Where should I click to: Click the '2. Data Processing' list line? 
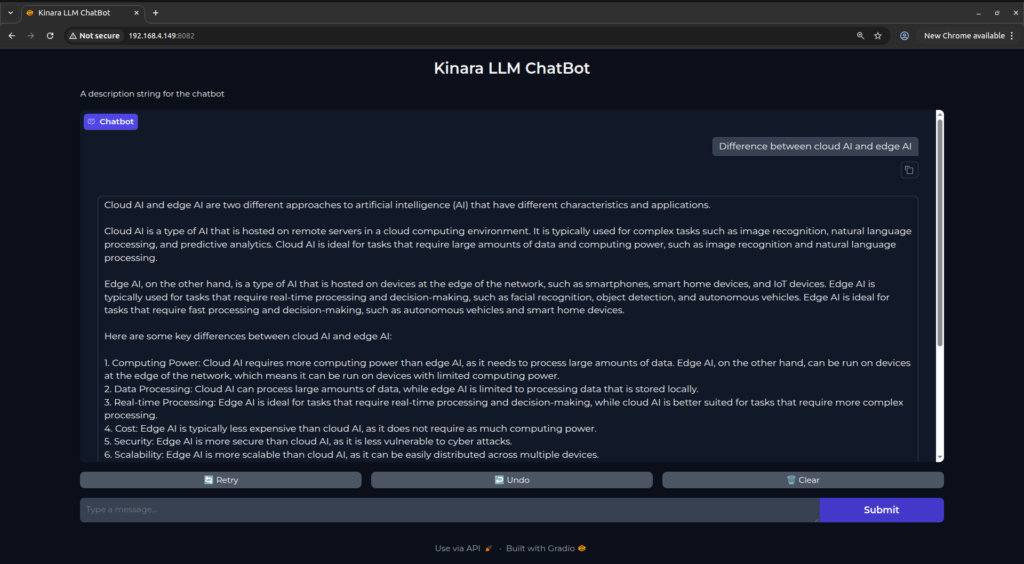pos(401,389)
